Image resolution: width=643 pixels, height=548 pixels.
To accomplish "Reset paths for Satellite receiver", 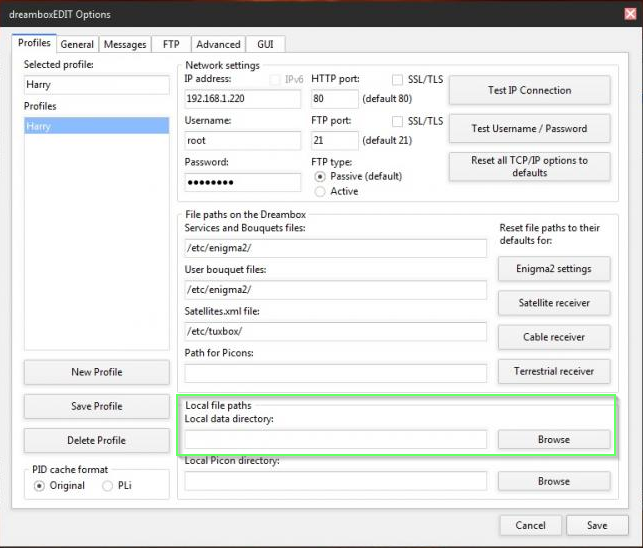I will [x=554, y=303].
